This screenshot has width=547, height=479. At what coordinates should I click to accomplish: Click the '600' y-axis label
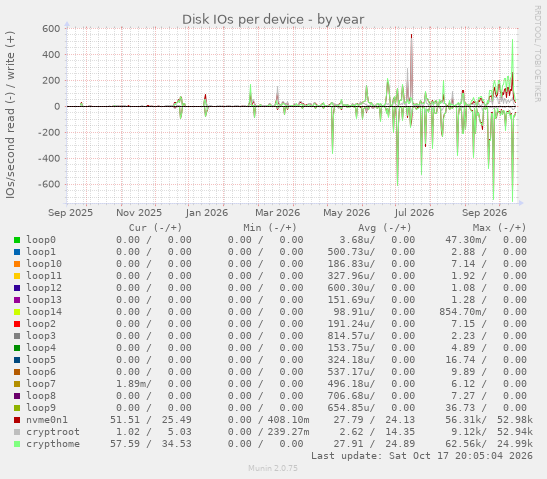(x=51, y=29)
